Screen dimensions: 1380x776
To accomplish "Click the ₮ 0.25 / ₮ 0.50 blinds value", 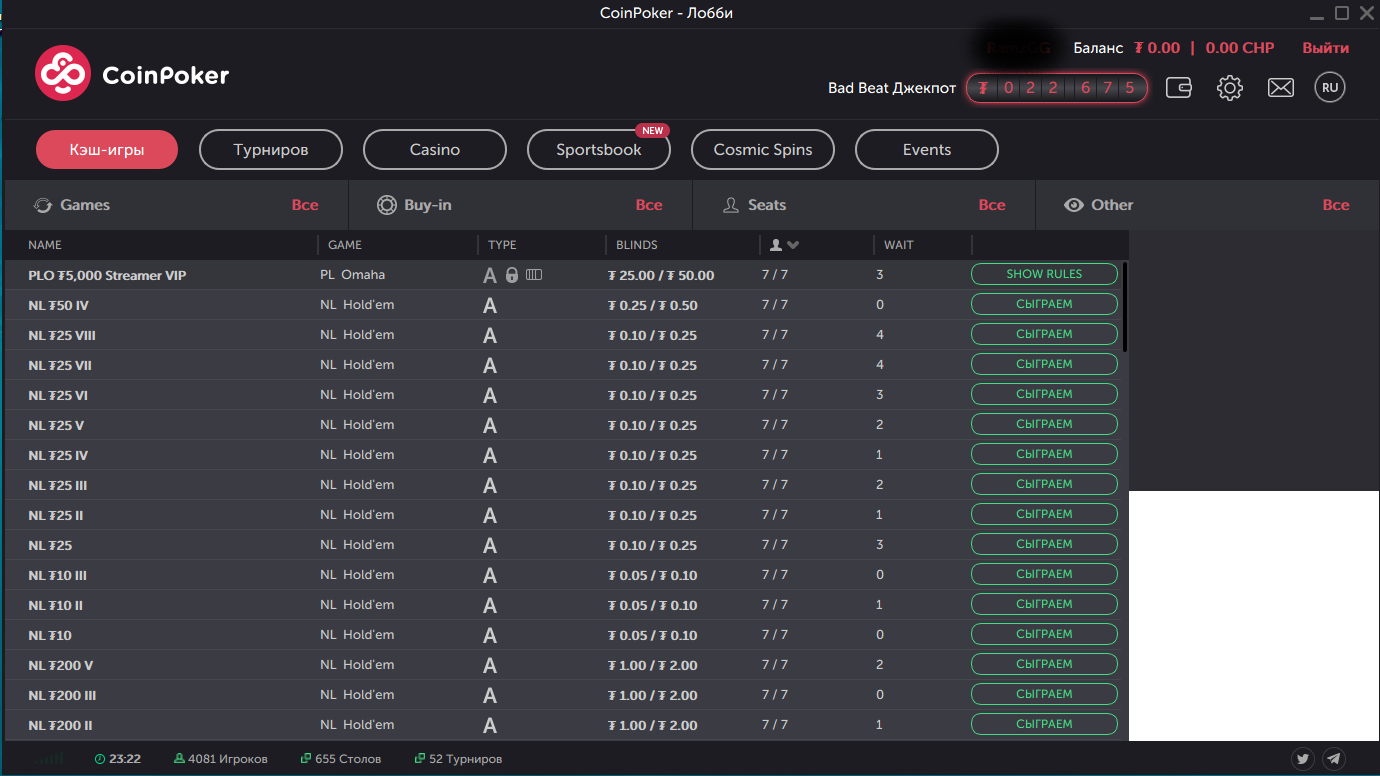I will click(x=653, y=306).
